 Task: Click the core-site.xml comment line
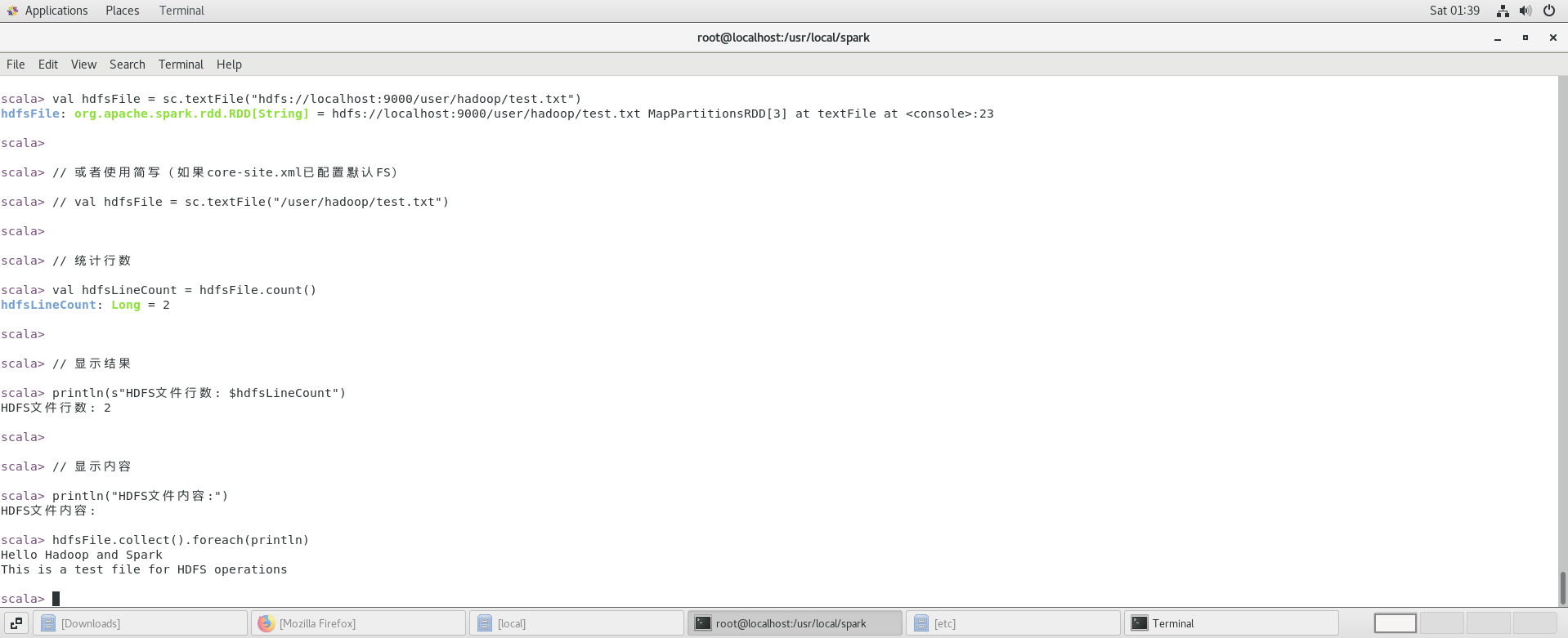225,172
